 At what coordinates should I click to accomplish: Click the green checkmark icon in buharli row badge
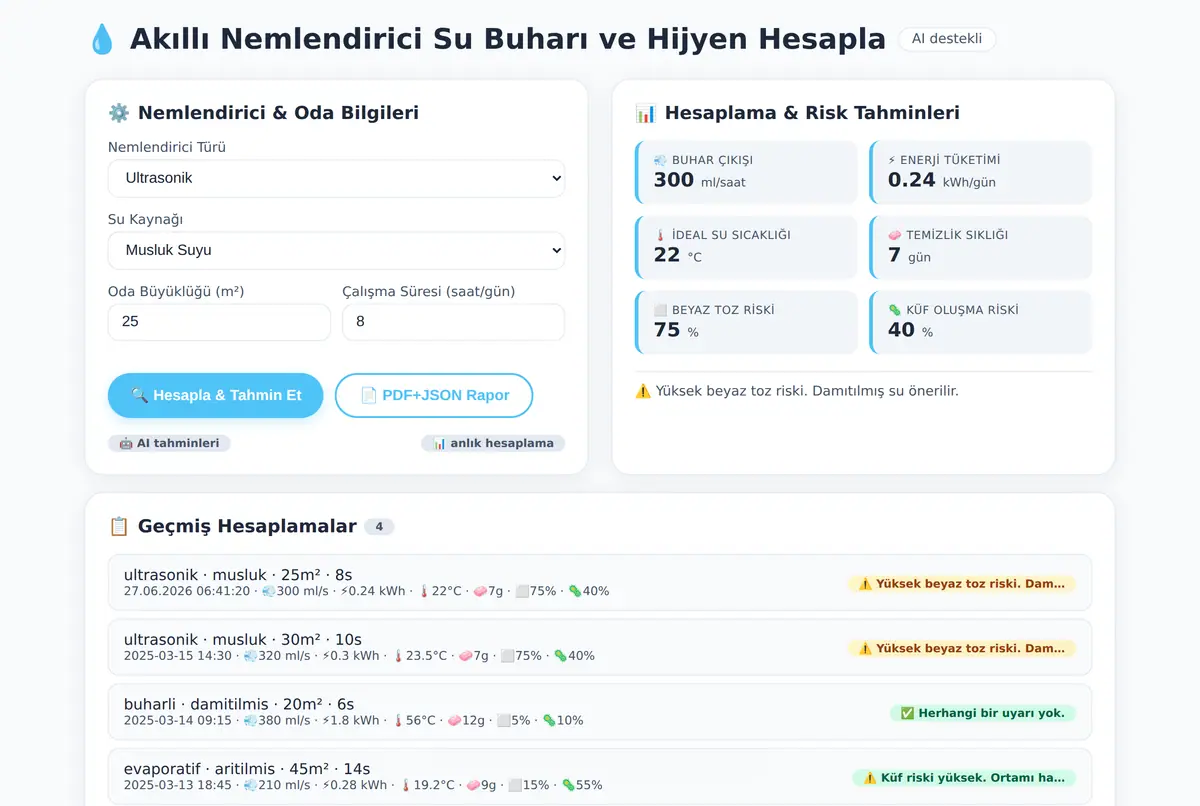pyautogui.click(x=907, y=713)
